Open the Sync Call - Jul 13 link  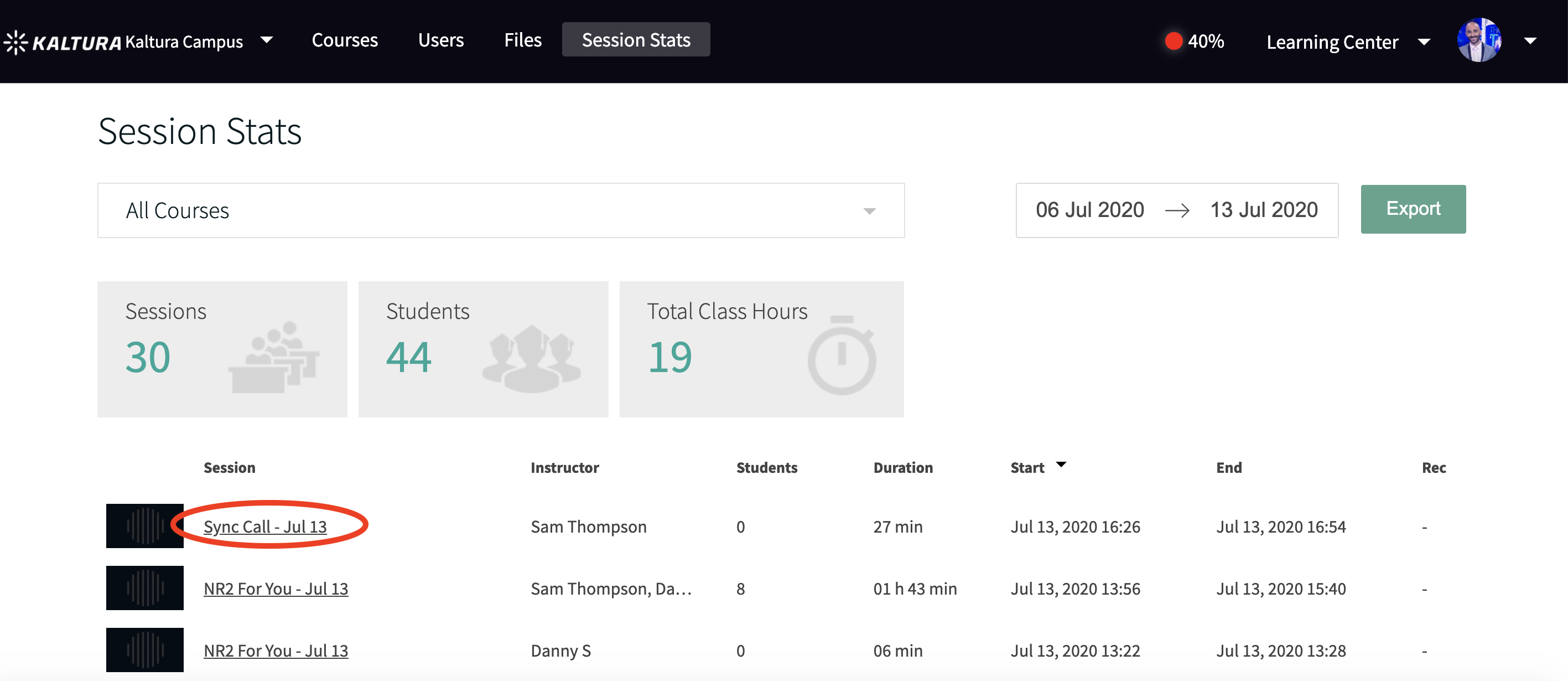click(265, 527)
